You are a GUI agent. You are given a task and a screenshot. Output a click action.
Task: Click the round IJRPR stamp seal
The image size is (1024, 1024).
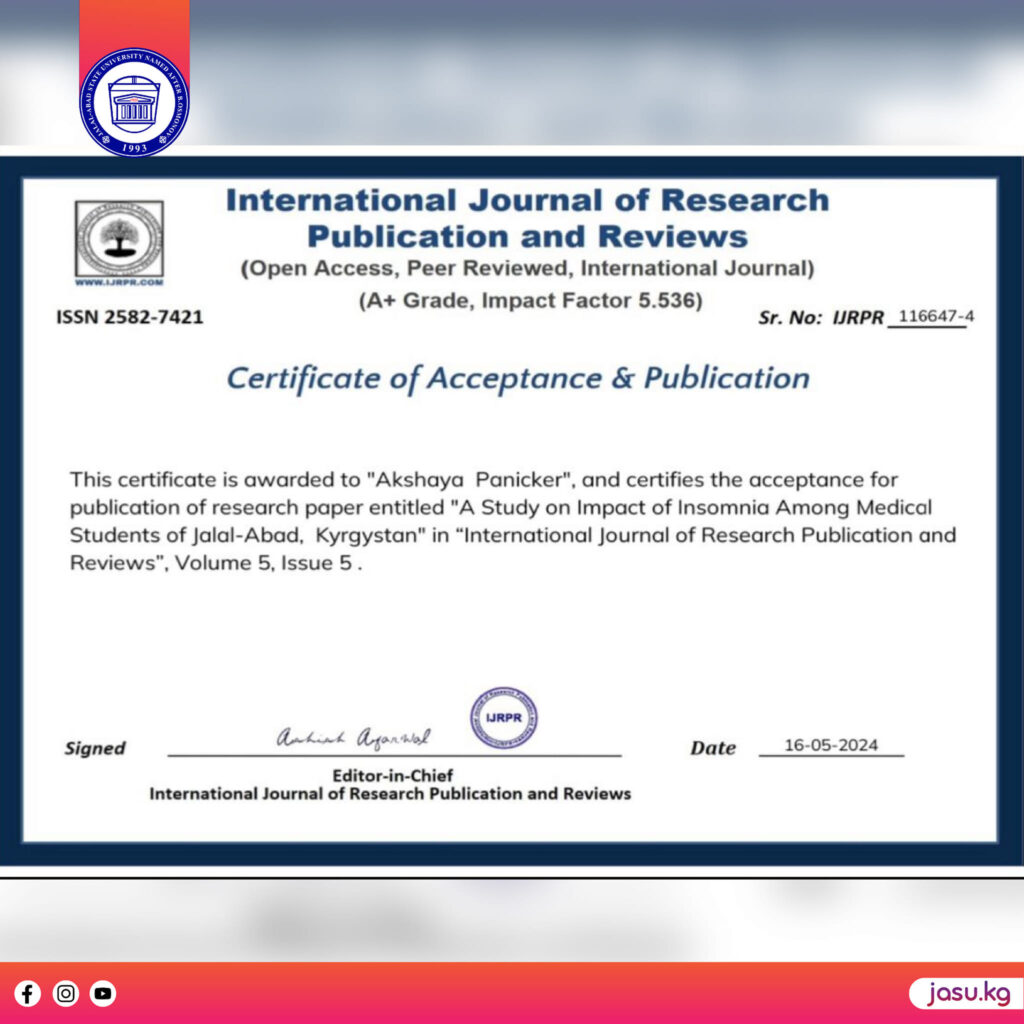pos(504,718)
